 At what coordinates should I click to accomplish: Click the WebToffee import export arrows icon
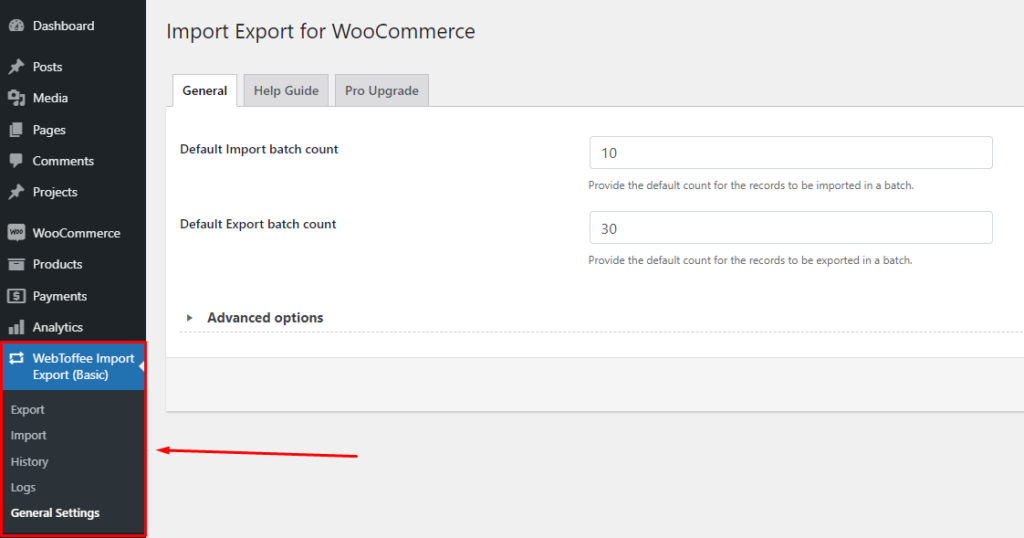[16, 358]
